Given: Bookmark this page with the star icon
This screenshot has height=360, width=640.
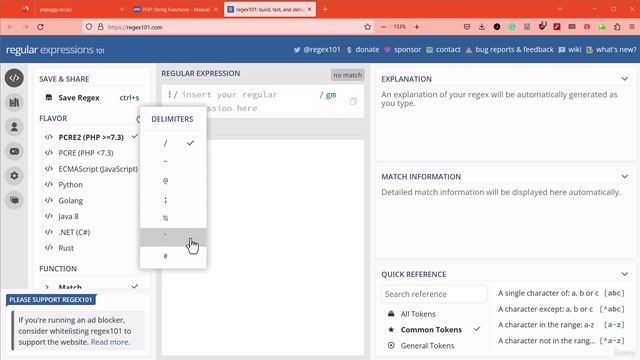Looking at the screenshot, I should (367, 27).
